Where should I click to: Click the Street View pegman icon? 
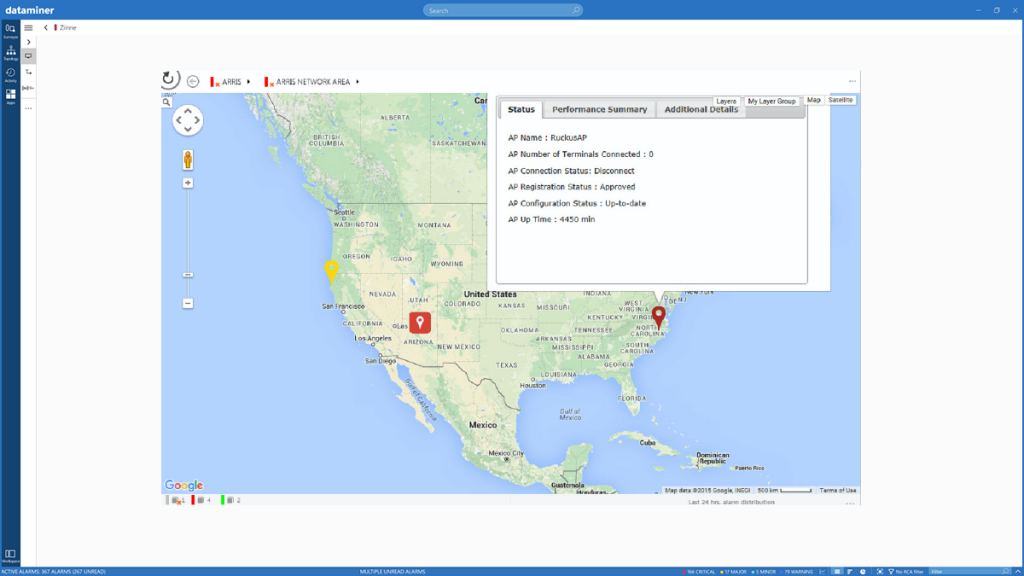tap(187, 160)
